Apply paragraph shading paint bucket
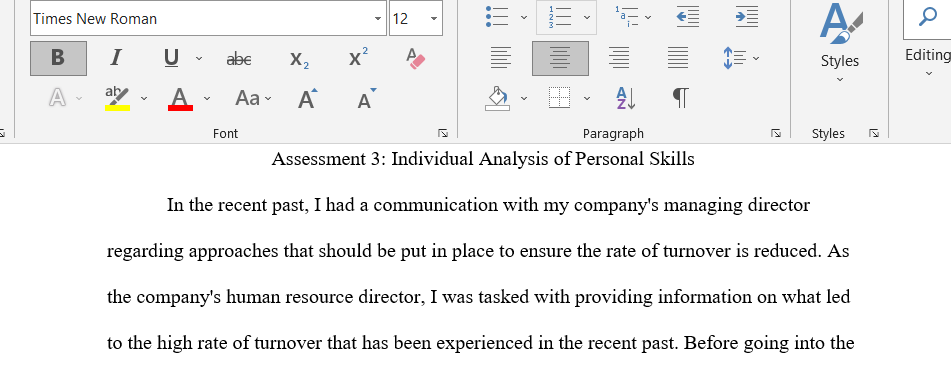Viewport: 951px width, 376px height. click(x=498, y=98)
